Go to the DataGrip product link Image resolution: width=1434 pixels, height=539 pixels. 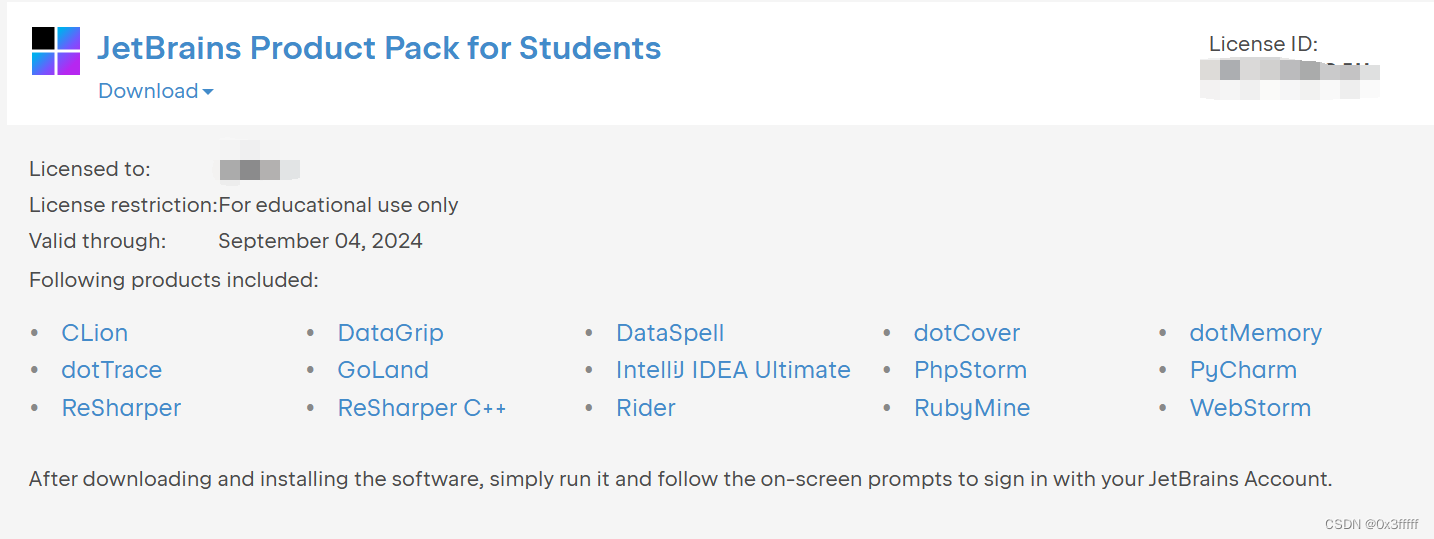coord(390,333)
